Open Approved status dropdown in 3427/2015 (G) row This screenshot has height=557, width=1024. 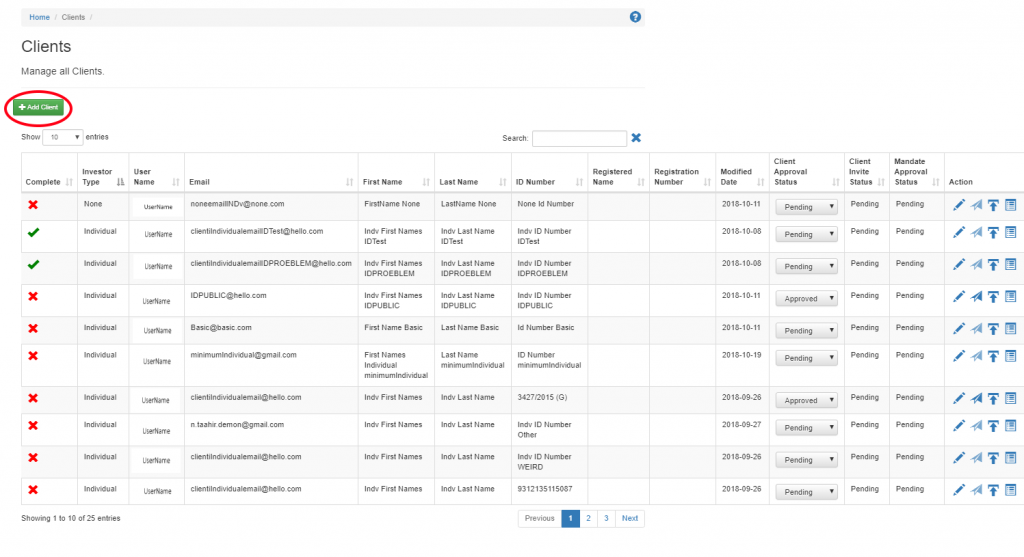pos(807,400)
